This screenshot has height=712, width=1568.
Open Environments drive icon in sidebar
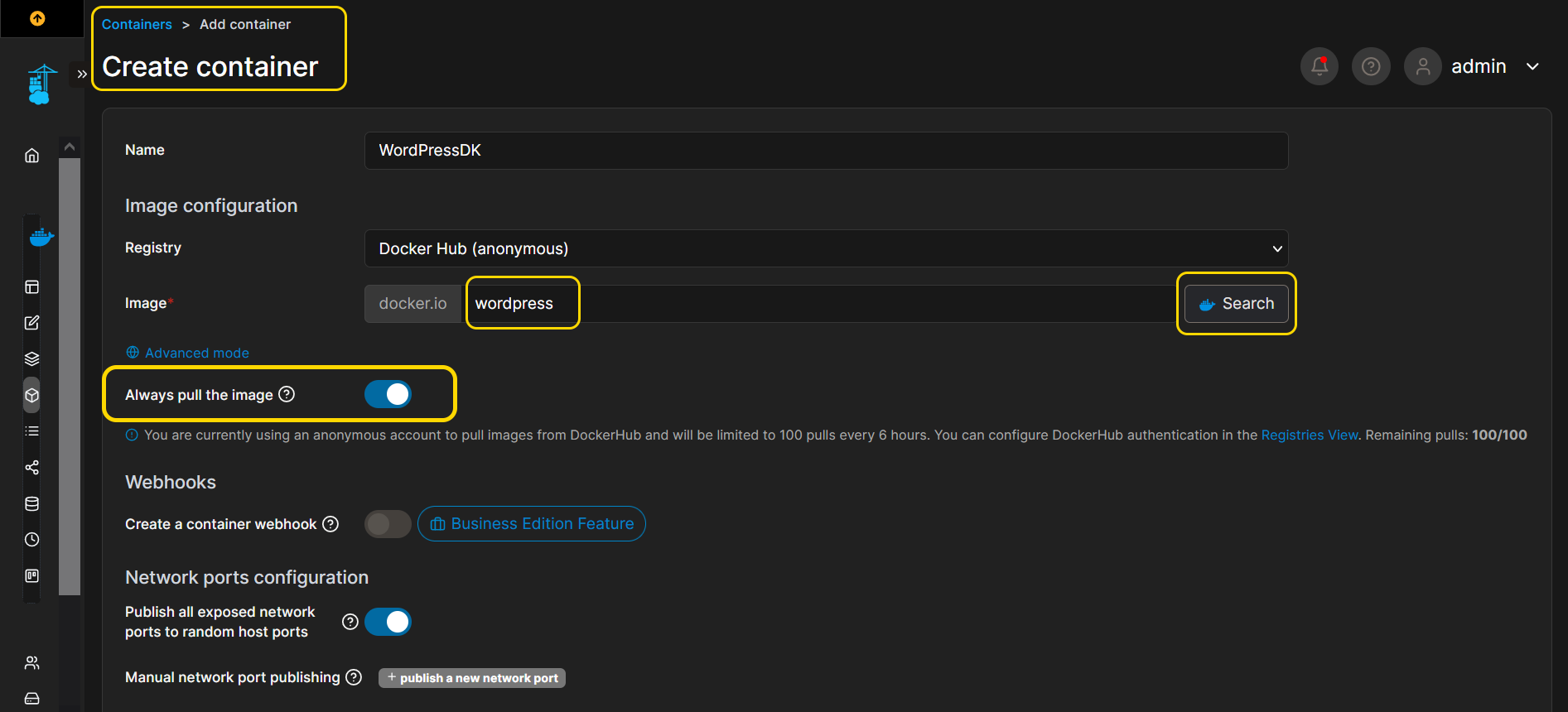click(31, 698)
